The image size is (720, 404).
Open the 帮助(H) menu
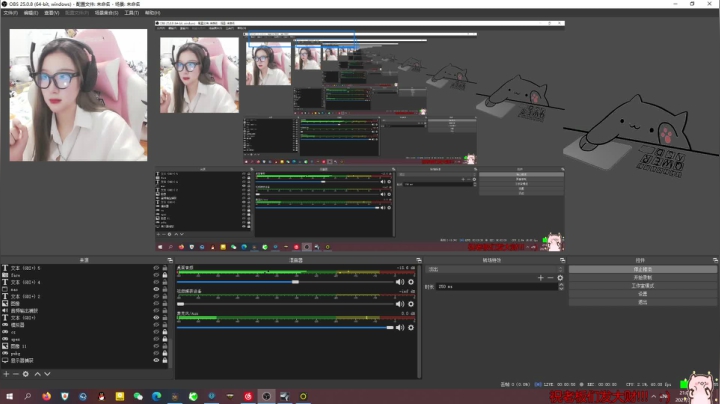tap(152, 13)
